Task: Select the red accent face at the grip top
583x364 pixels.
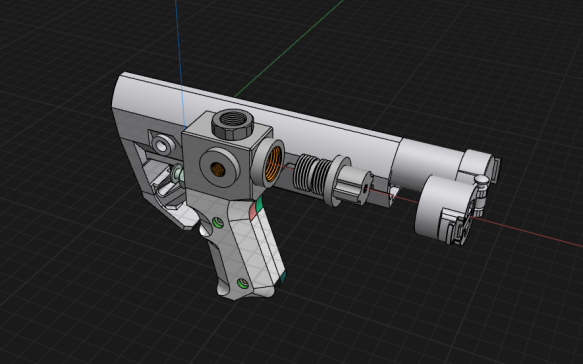Action: pyautogui.click(x=253, y=212)
